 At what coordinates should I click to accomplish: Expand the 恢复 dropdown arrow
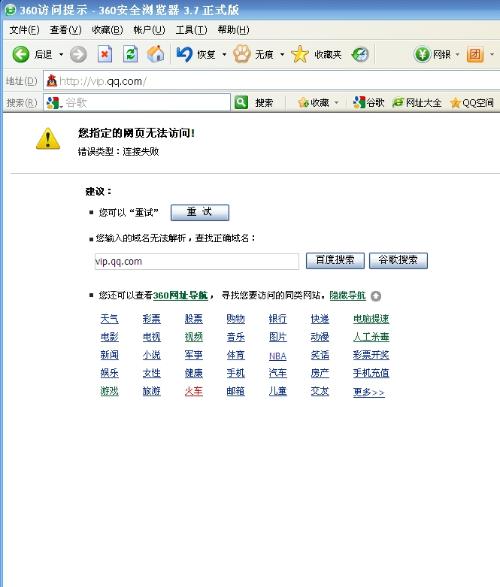coord(224,55)
